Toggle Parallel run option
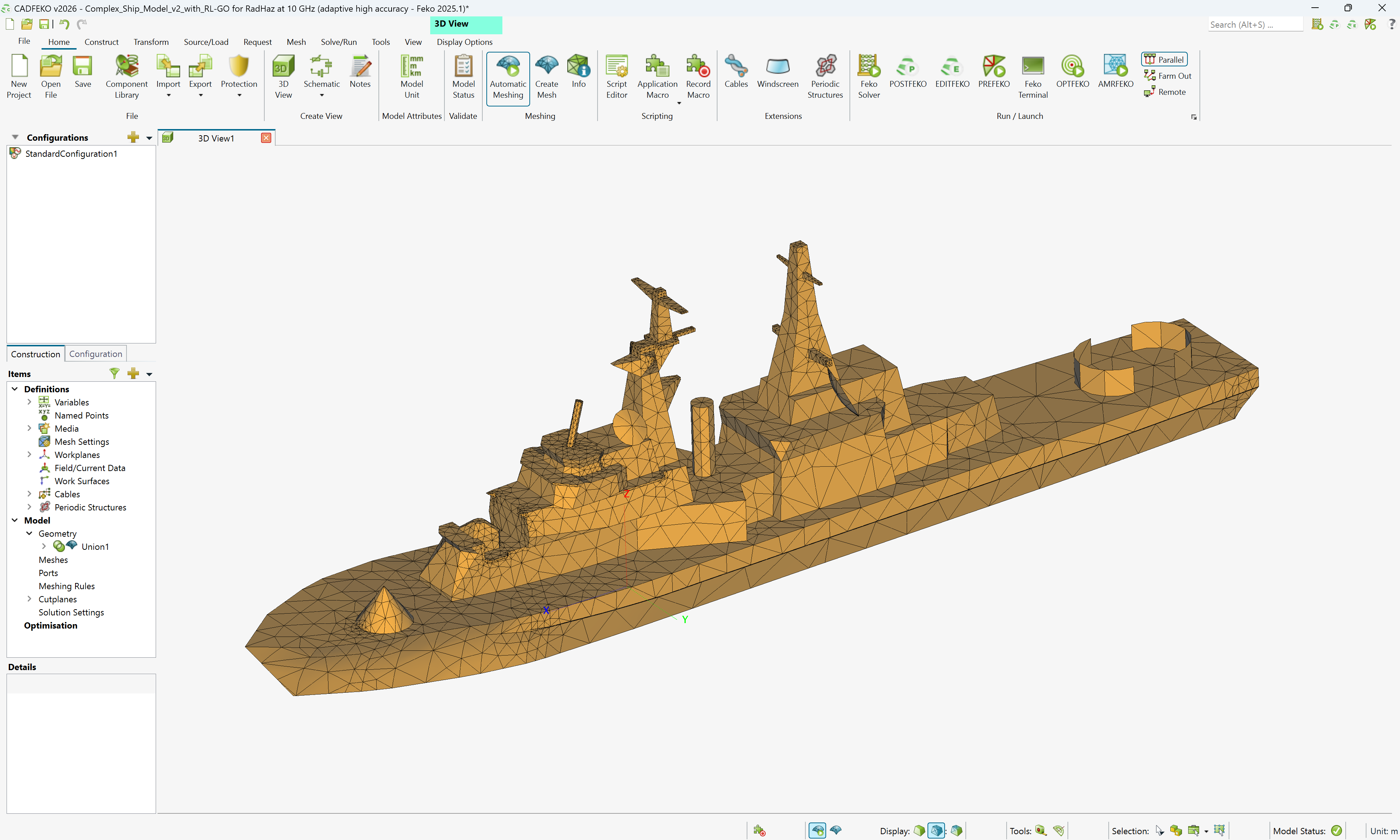This screenshot has width=1400, height=840. point(1164,59)
